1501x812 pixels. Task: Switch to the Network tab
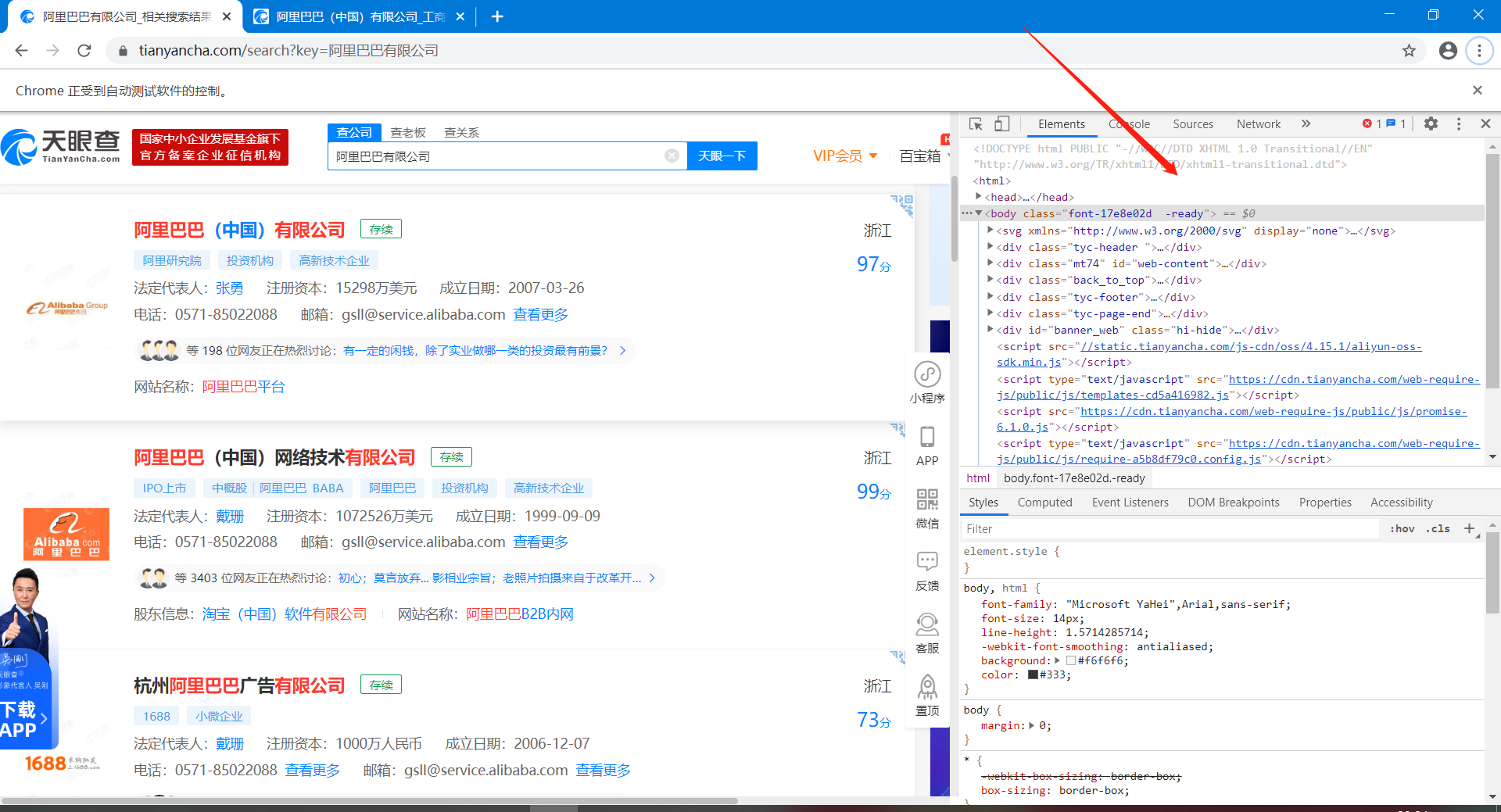(x=1259, y=124)
